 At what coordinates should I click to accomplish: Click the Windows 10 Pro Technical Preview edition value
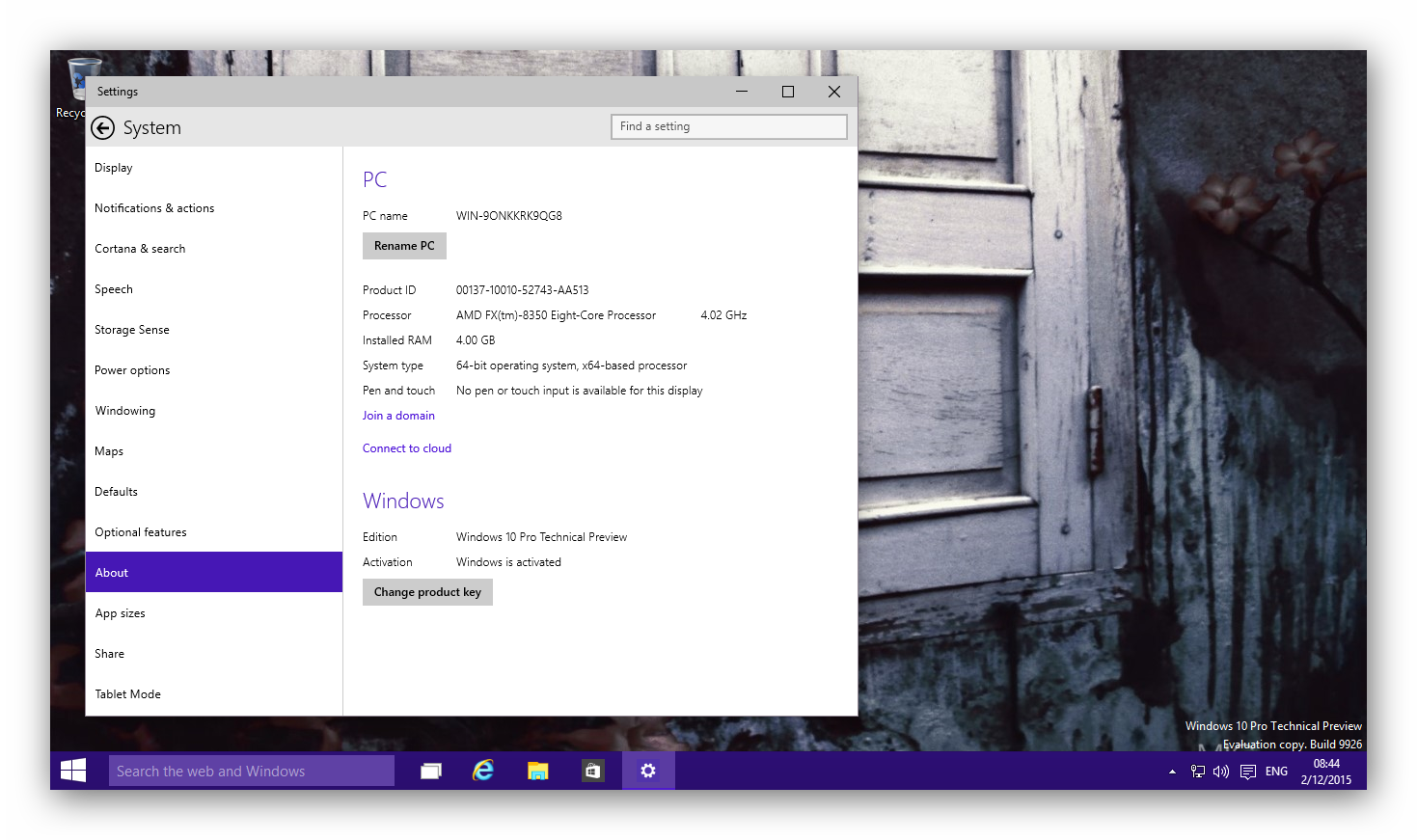pyautogui.click(x=541, y=537)
